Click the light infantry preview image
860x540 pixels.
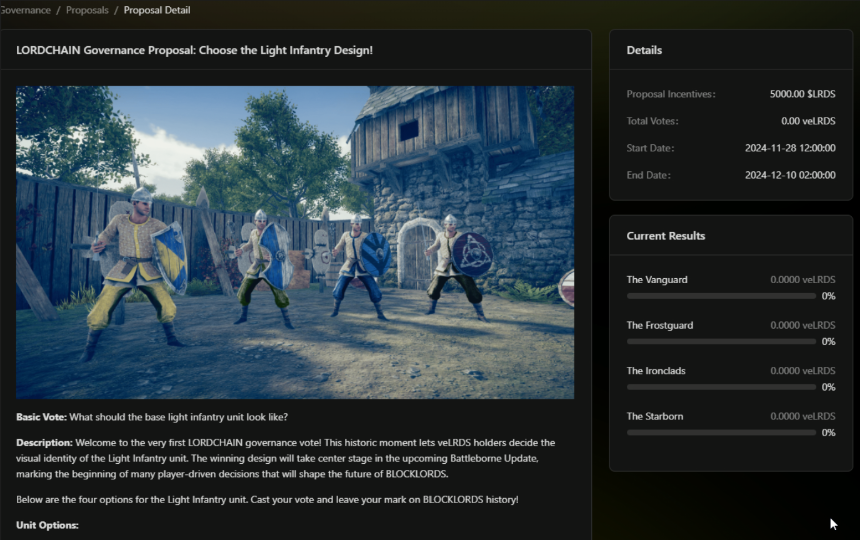click(295, 242)
